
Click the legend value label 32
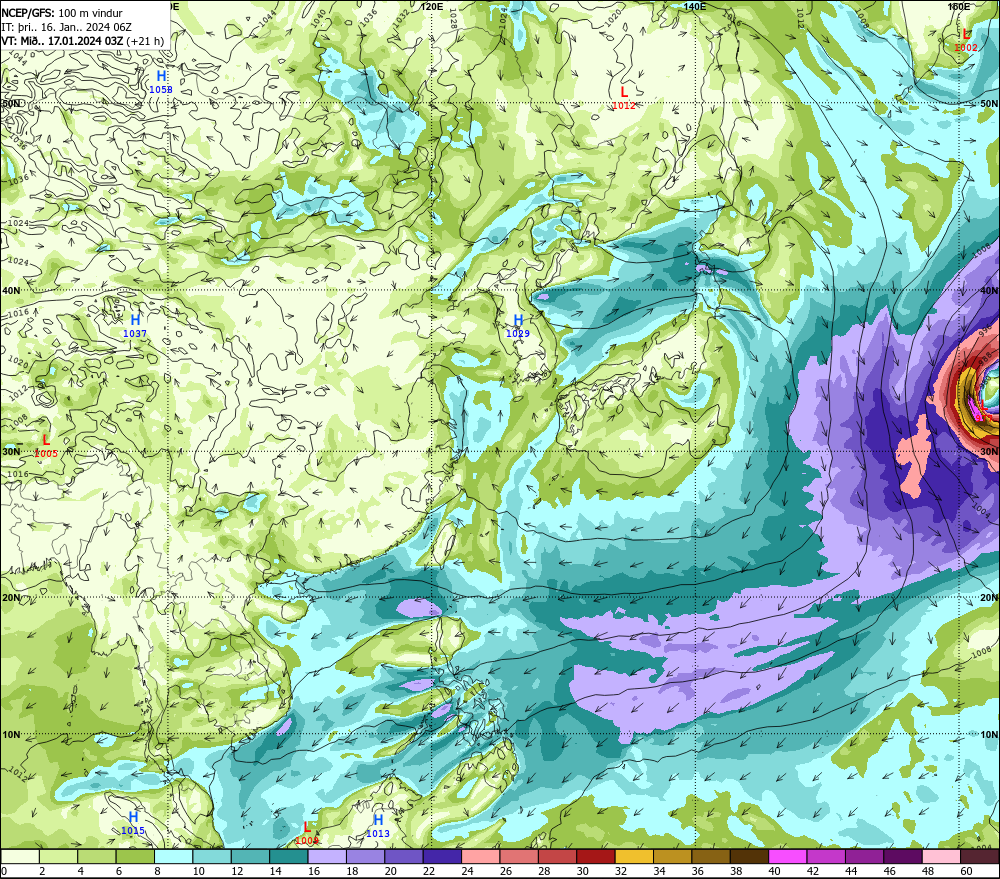[x=621, y=871]
